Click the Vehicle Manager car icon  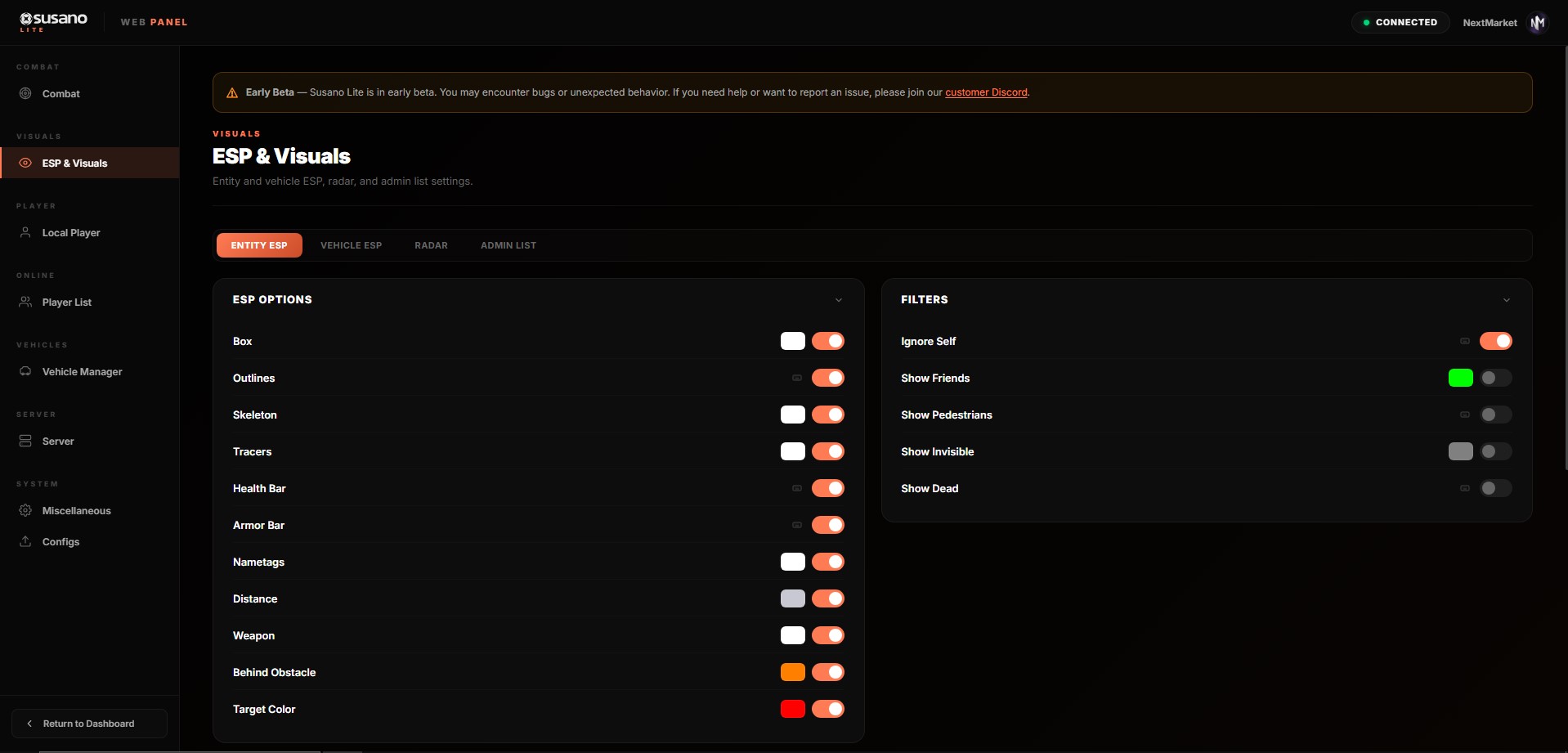[25, 371]
